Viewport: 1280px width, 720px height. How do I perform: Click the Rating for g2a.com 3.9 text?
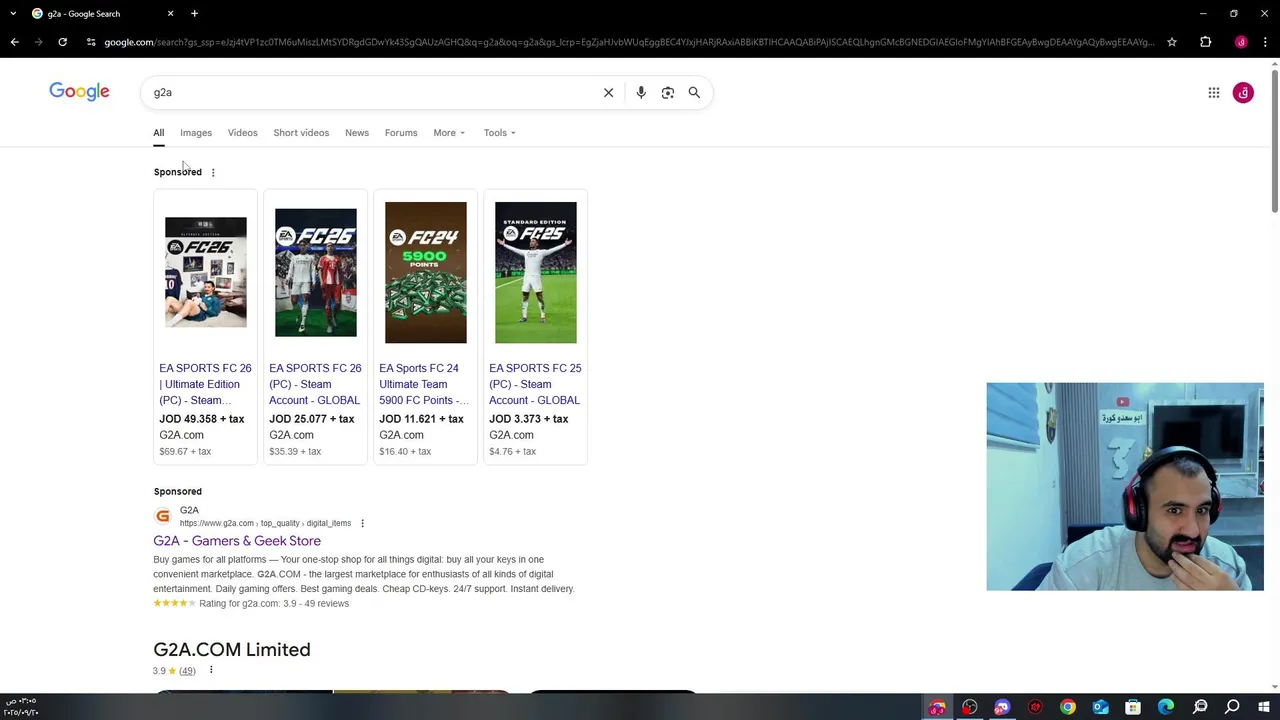[274, 604]
